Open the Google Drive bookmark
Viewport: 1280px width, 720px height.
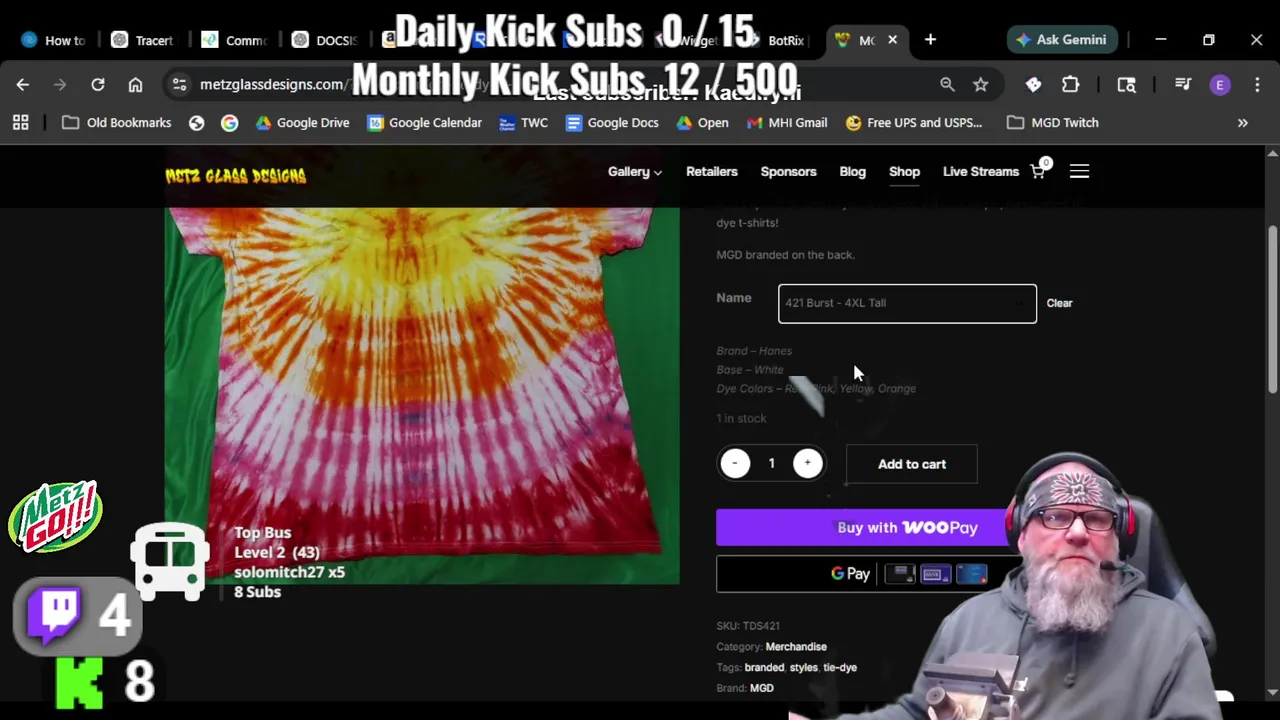302,123
